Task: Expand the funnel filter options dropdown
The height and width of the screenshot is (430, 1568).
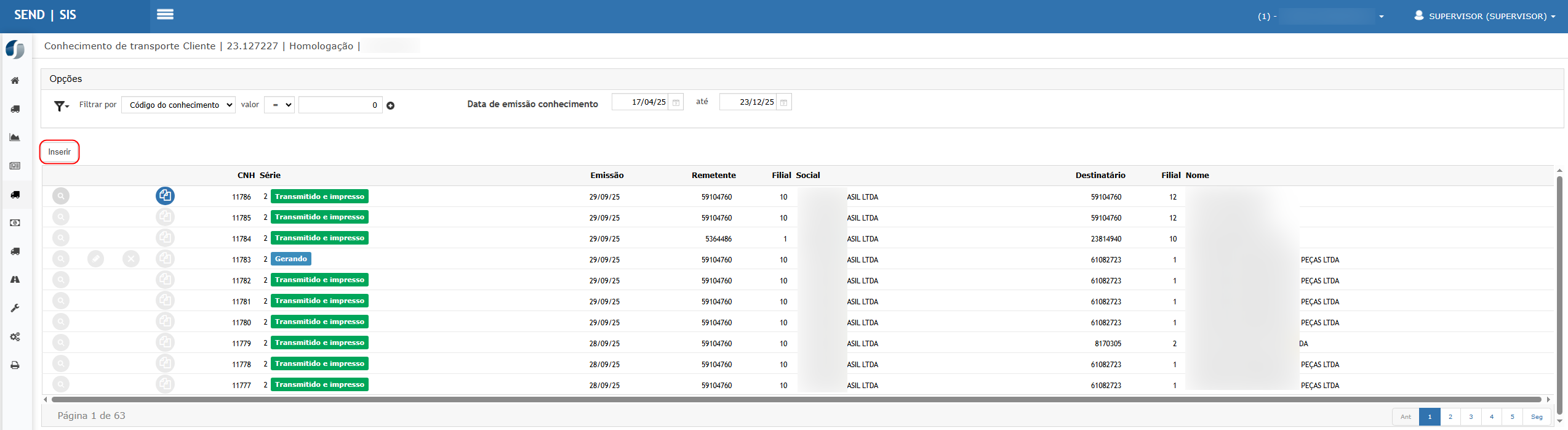Action: (62, 106)
